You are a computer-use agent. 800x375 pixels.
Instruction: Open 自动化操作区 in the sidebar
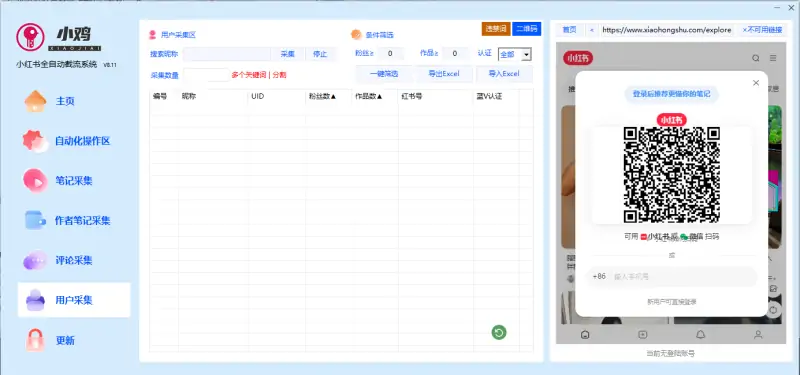coord(82,141)
